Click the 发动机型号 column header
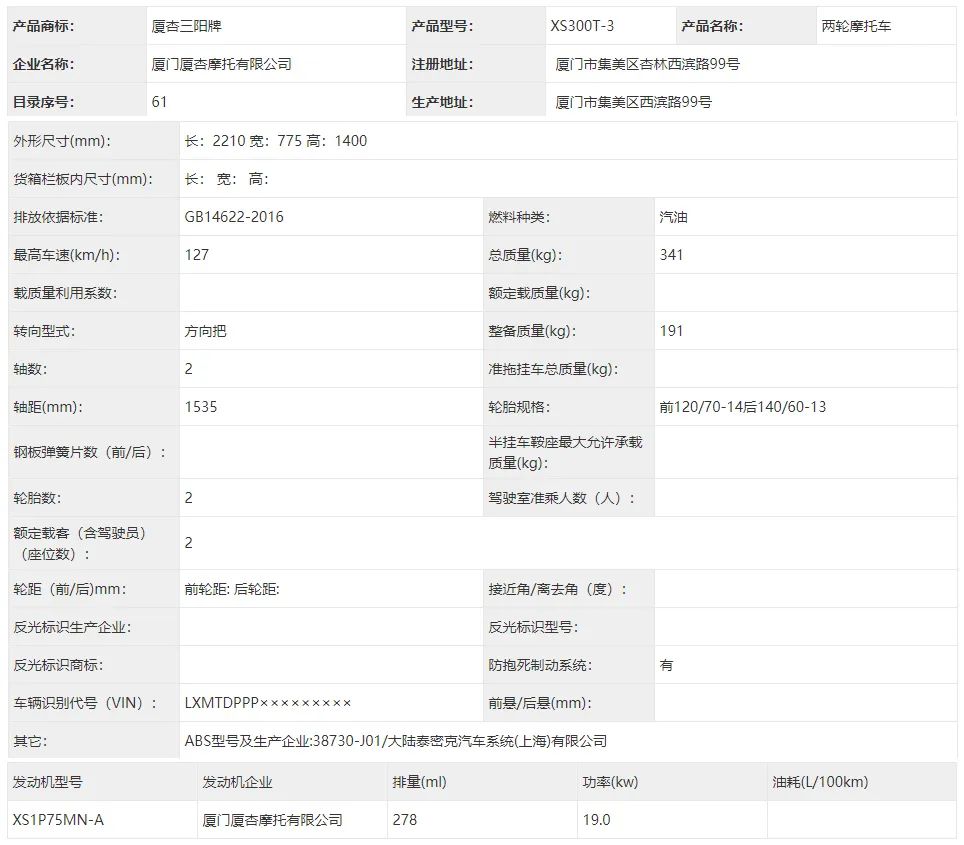This screenshot has width=964, height=845. pos(47,782)
